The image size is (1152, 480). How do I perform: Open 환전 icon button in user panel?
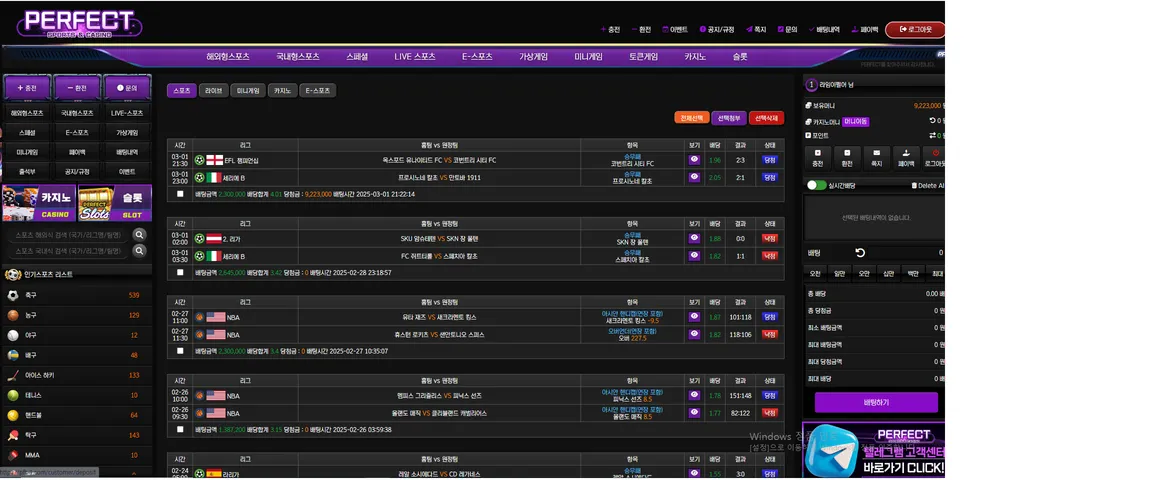point(847,158)
